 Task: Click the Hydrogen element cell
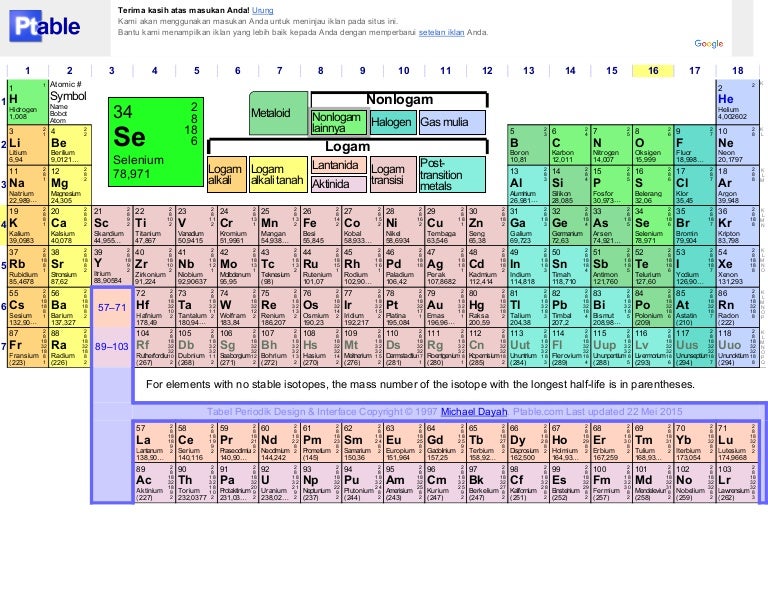[x=27, y=102]
